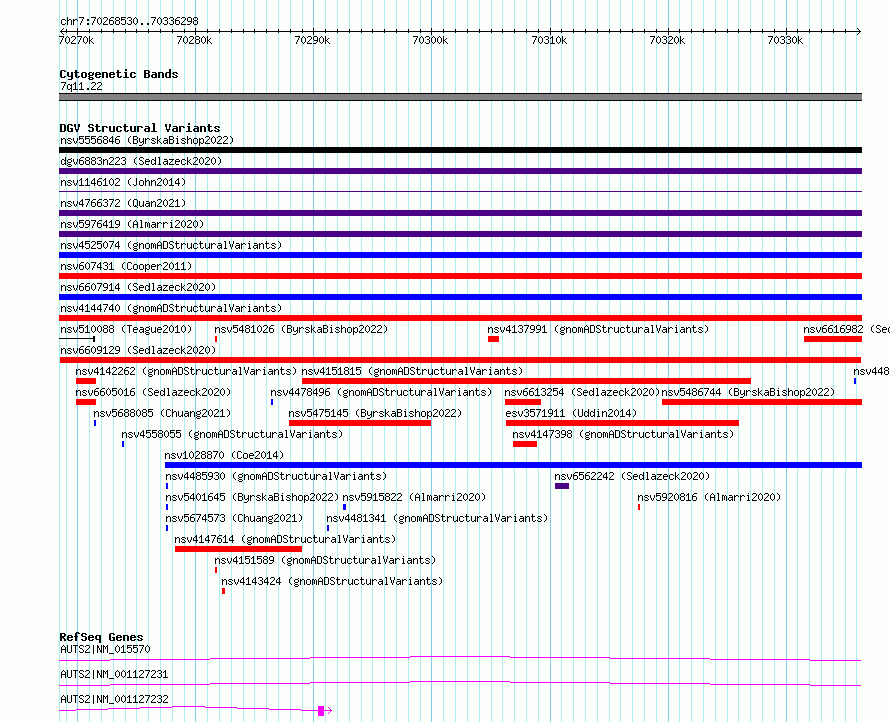Click the nsv5556846 (ByrskaBishop2022) variant label
The height and width of the screenshot is (722, 890).
click(147, 140)
